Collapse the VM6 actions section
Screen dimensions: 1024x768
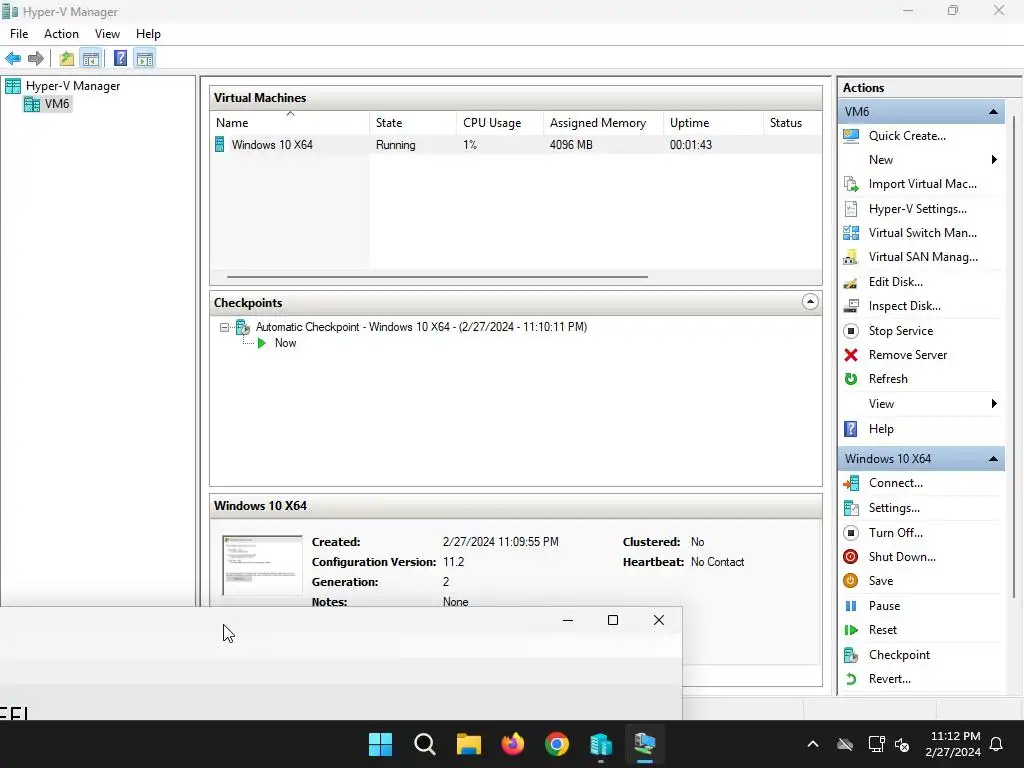[x=993, y=112]
